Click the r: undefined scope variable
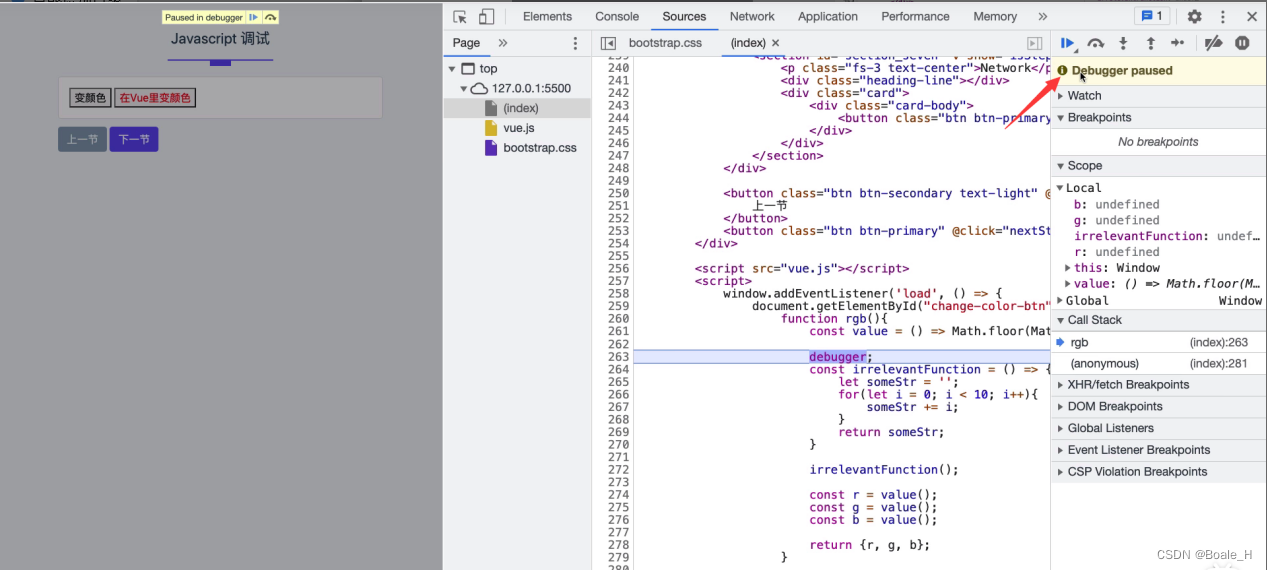 click(x=1117, y=252)
